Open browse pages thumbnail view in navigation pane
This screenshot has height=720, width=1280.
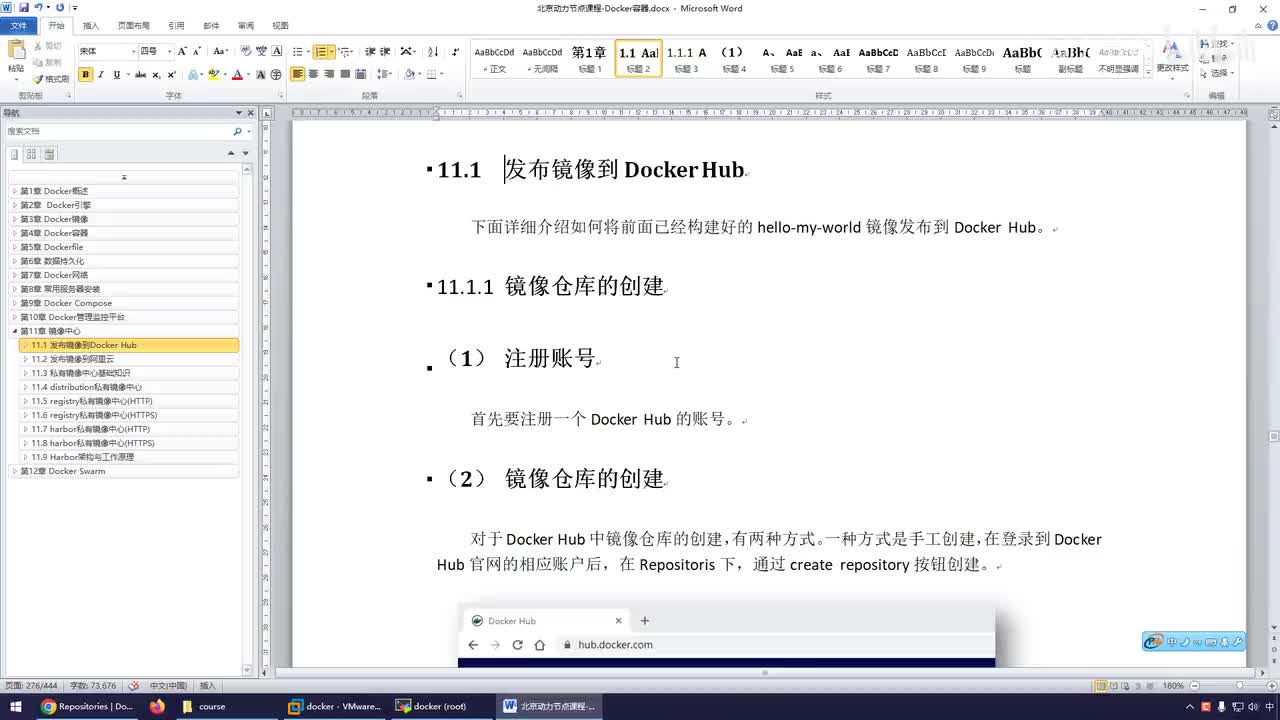[x=31, y=154]
